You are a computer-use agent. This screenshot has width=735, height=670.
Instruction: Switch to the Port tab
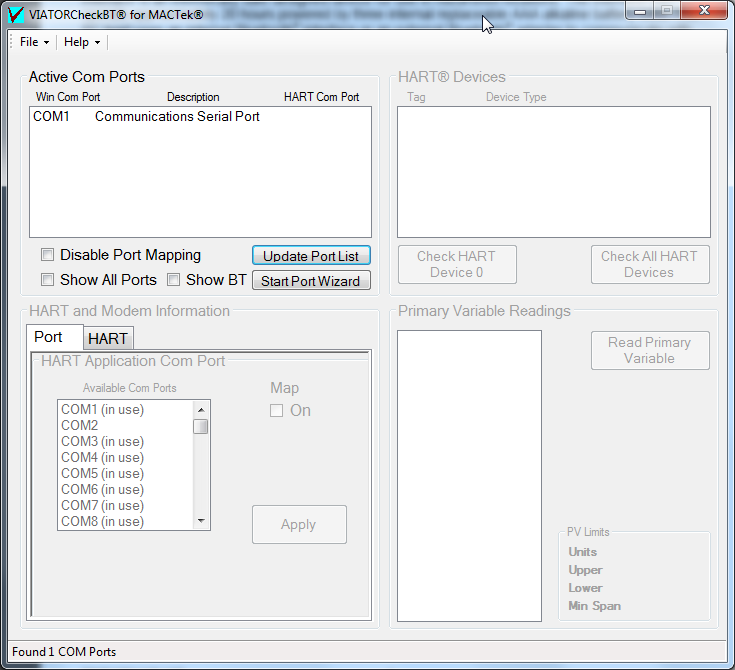[x=54, y=337]
